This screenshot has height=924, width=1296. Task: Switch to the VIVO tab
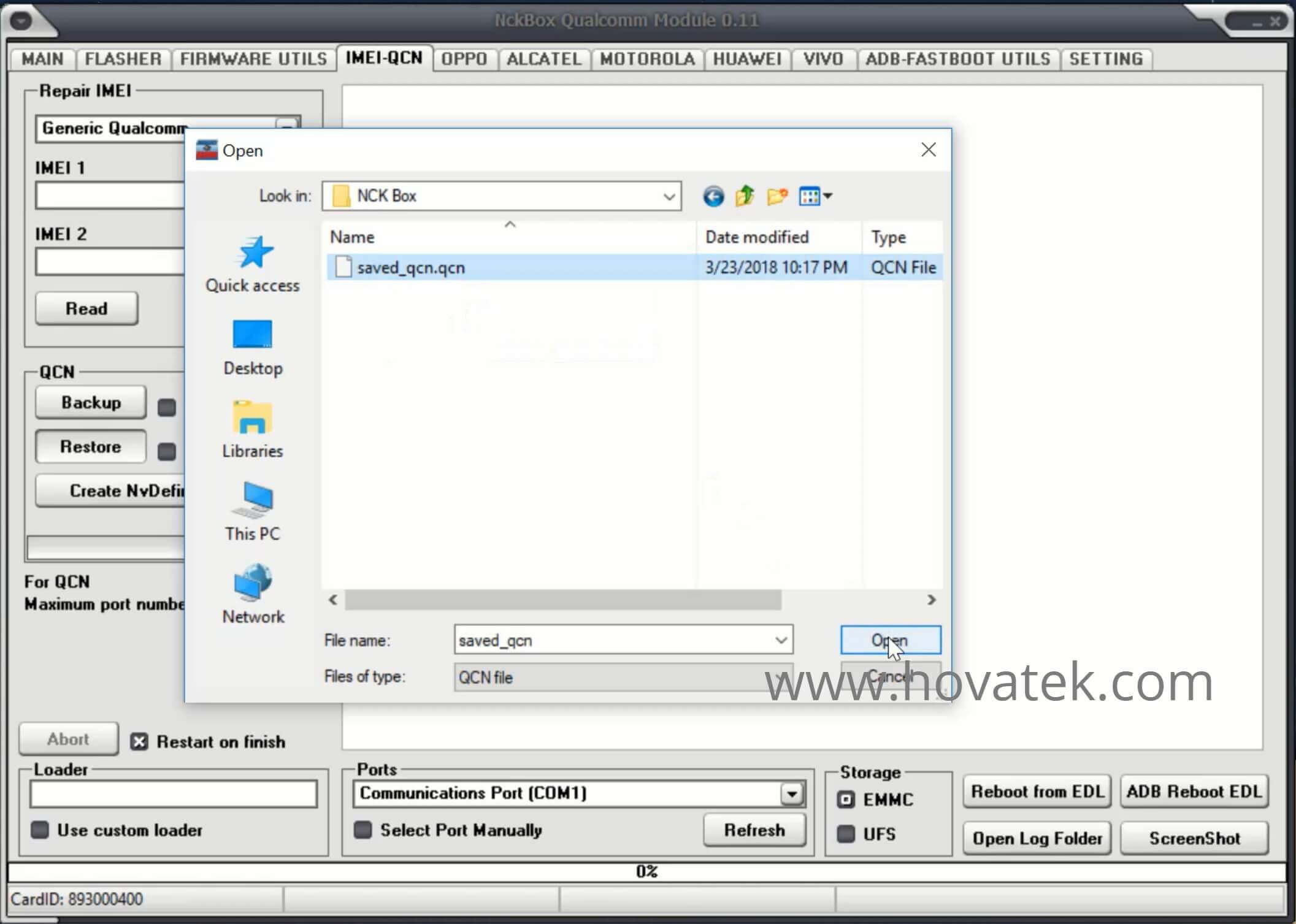tap(823, 59)
